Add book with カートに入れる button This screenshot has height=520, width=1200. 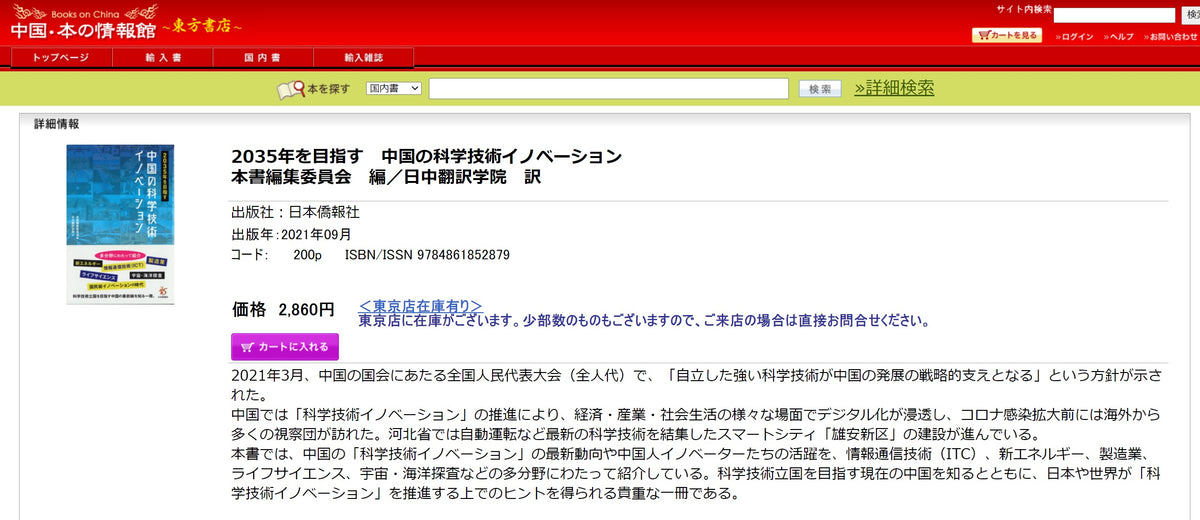coord(285,347)
